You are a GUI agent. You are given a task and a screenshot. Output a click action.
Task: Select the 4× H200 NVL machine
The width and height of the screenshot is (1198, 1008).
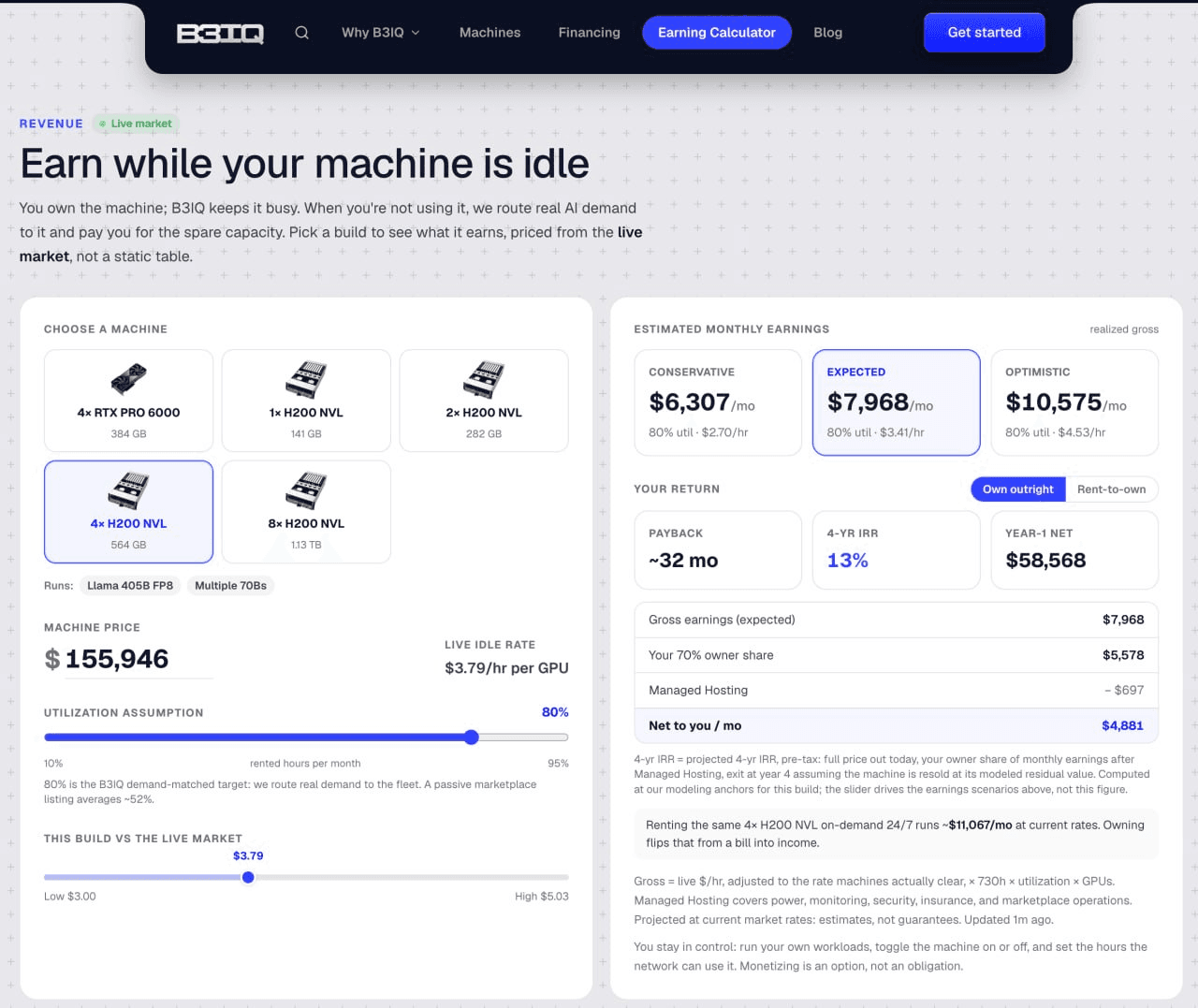pos(128,512)
